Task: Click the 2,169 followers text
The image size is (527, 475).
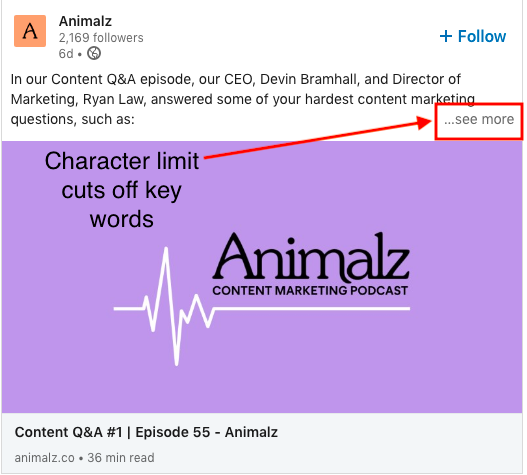Action: [x=101, y=38]
